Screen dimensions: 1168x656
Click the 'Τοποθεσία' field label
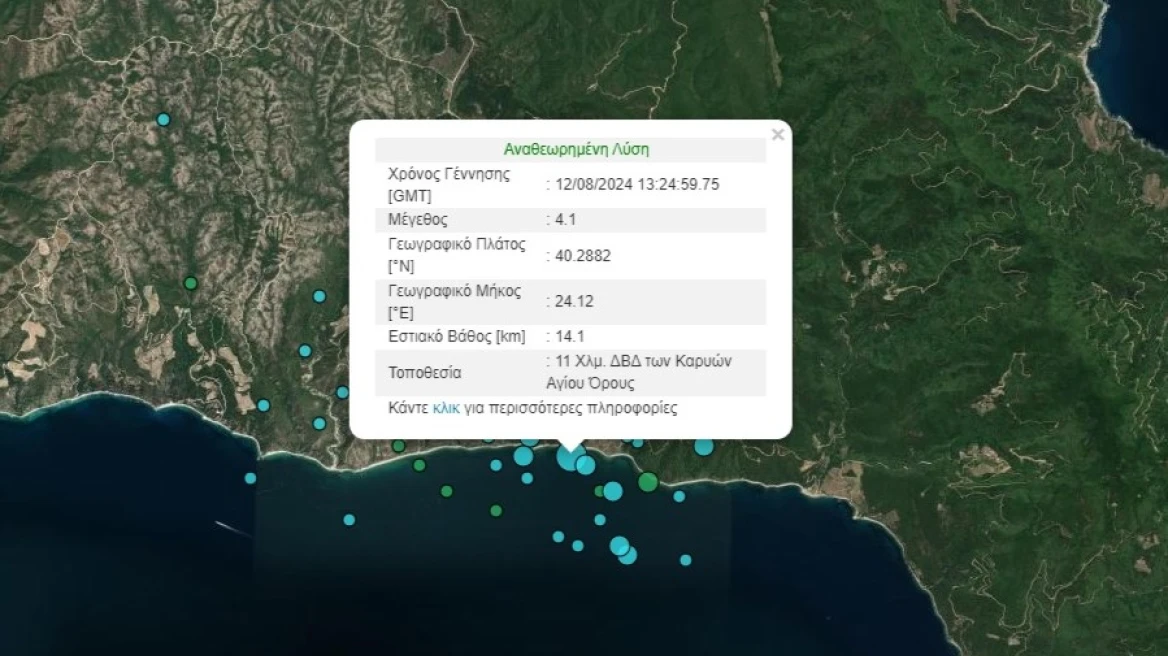coord(425,373)
